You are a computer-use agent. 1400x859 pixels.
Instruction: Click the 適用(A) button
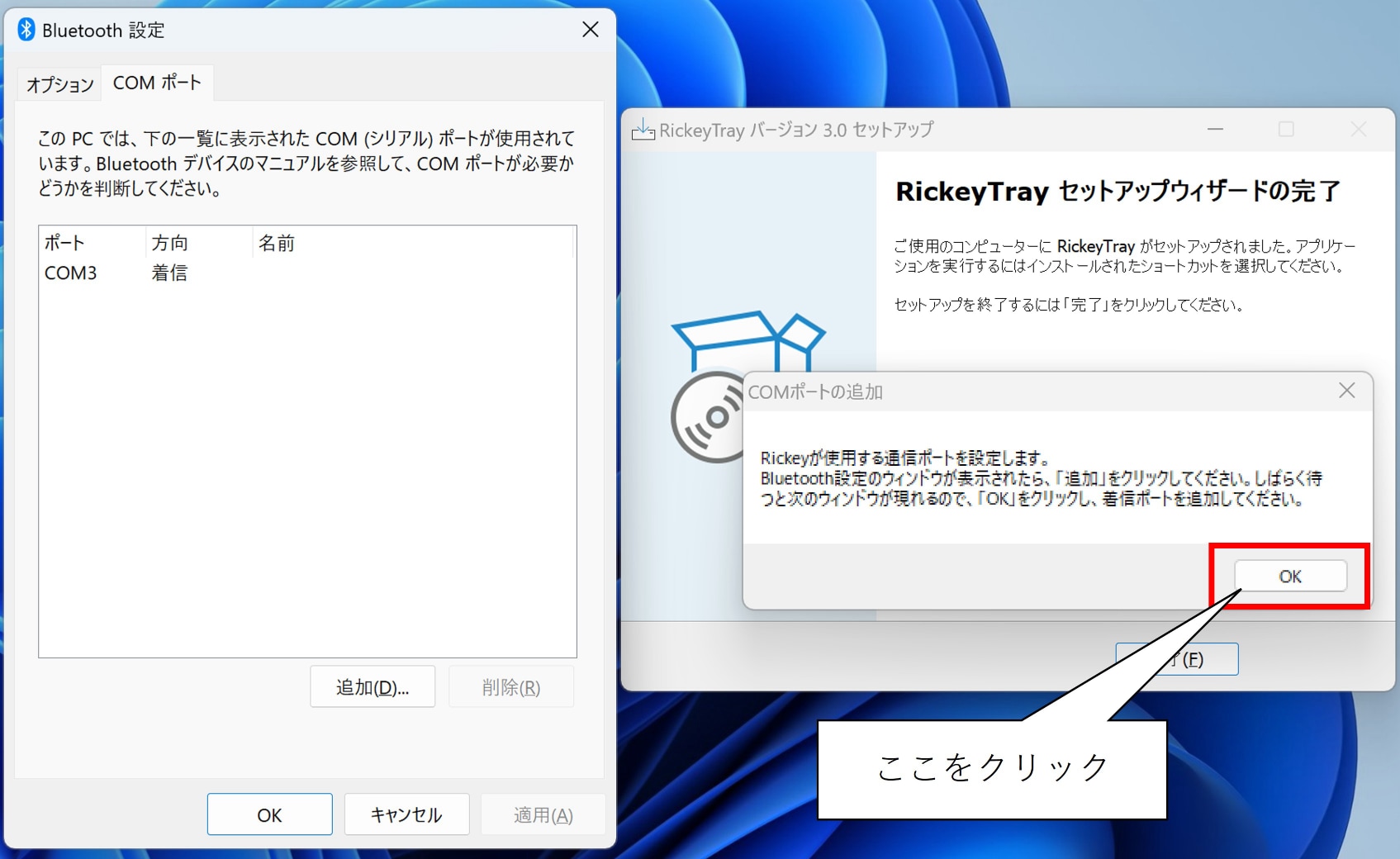[543, 814]
